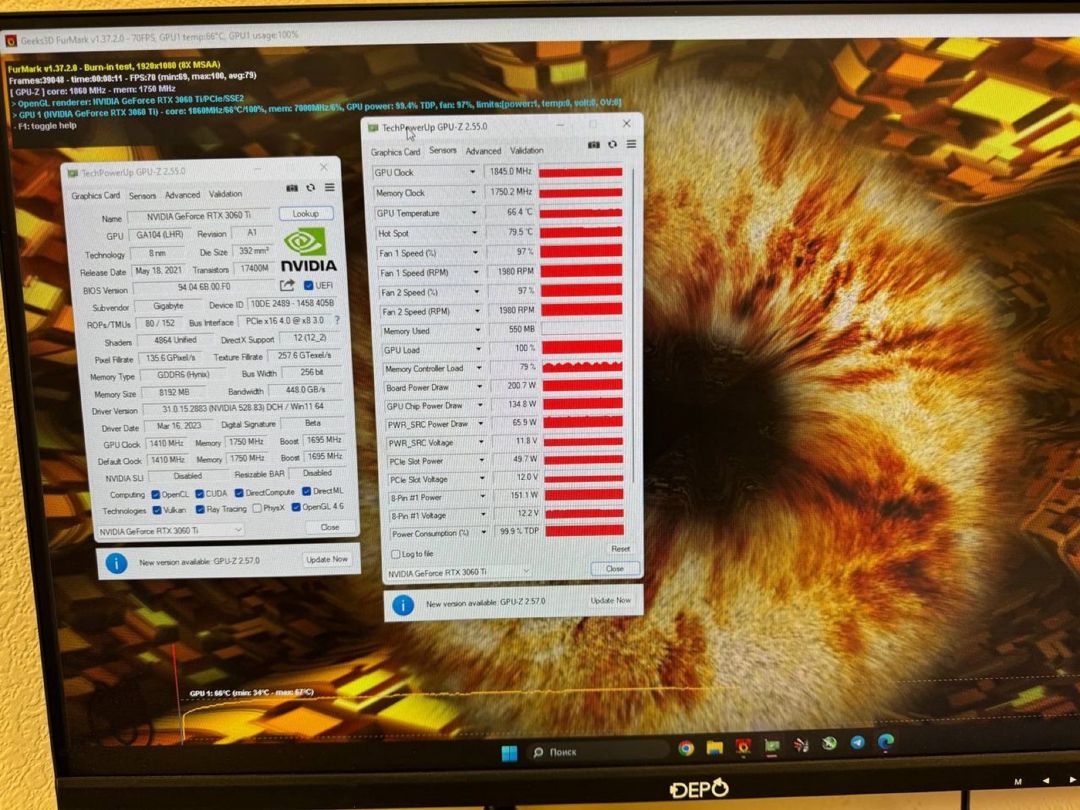1080x810 pixels.
Task: Open the Memory Clock sensor dropdown
Action: [473, 192]
